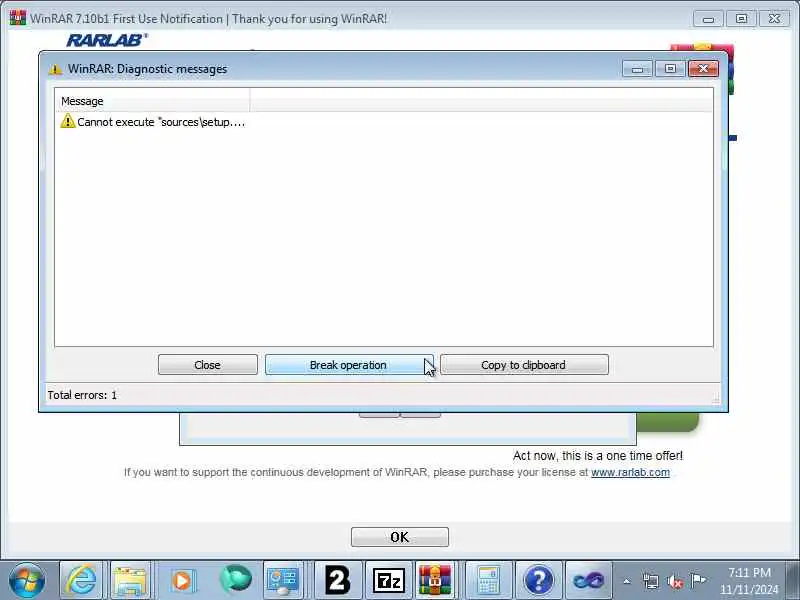Click the black '2' app taskbar icon
Screen dimensions: 800x600
click(x=338, y=581)
